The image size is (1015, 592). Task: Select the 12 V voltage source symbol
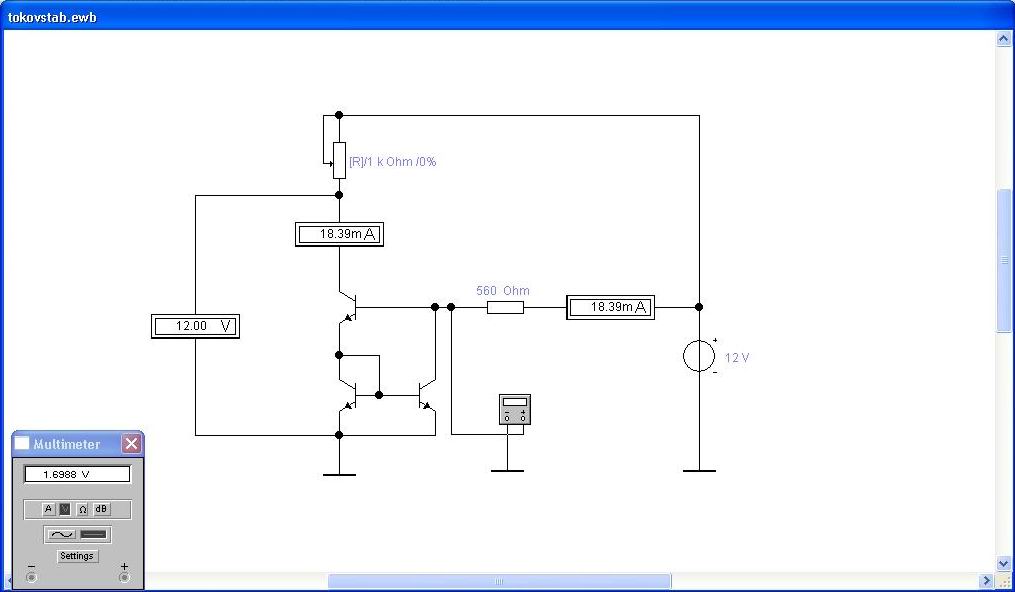698,356
